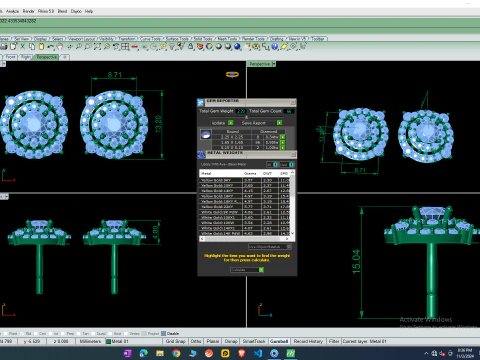Image resolution: width=480 pixels, height=360 pixels.
Task: Click the Save Report button
Action: pyautogui.click(x=261, y=123)
